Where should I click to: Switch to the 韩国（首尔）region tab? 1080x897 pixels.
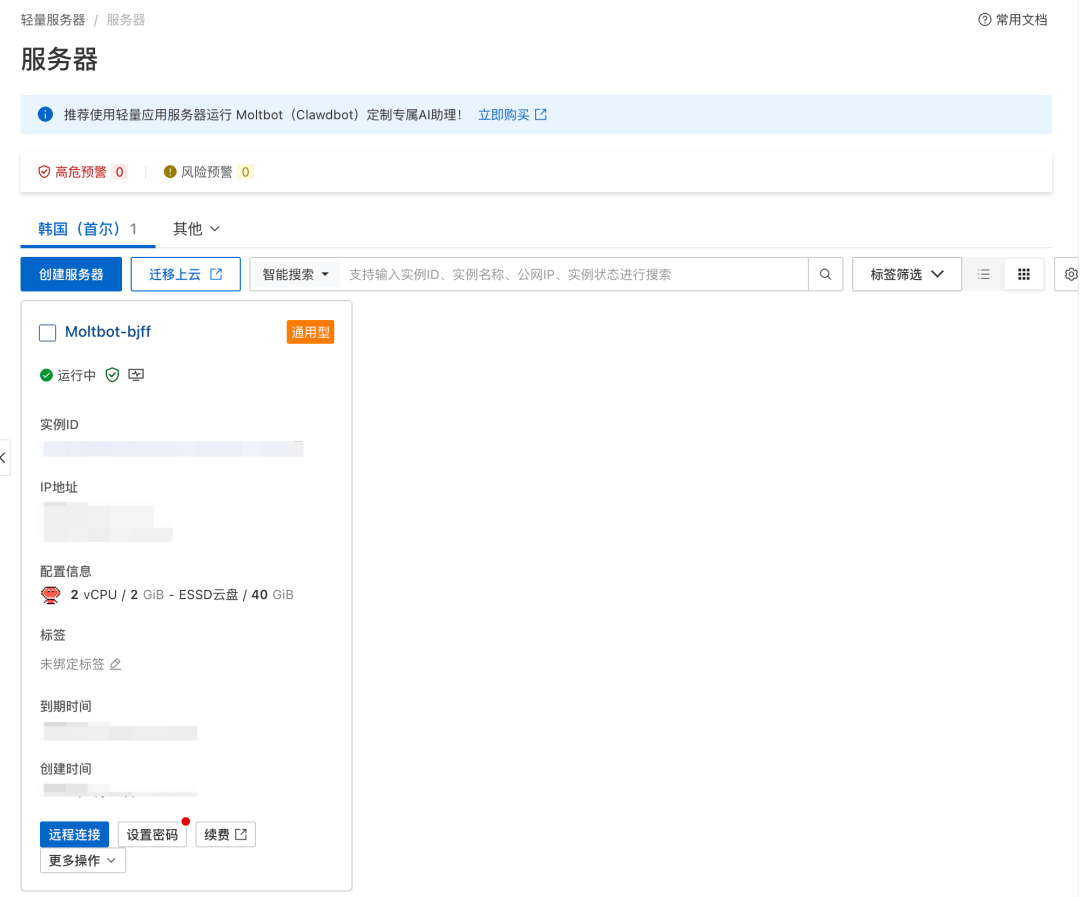80,229
